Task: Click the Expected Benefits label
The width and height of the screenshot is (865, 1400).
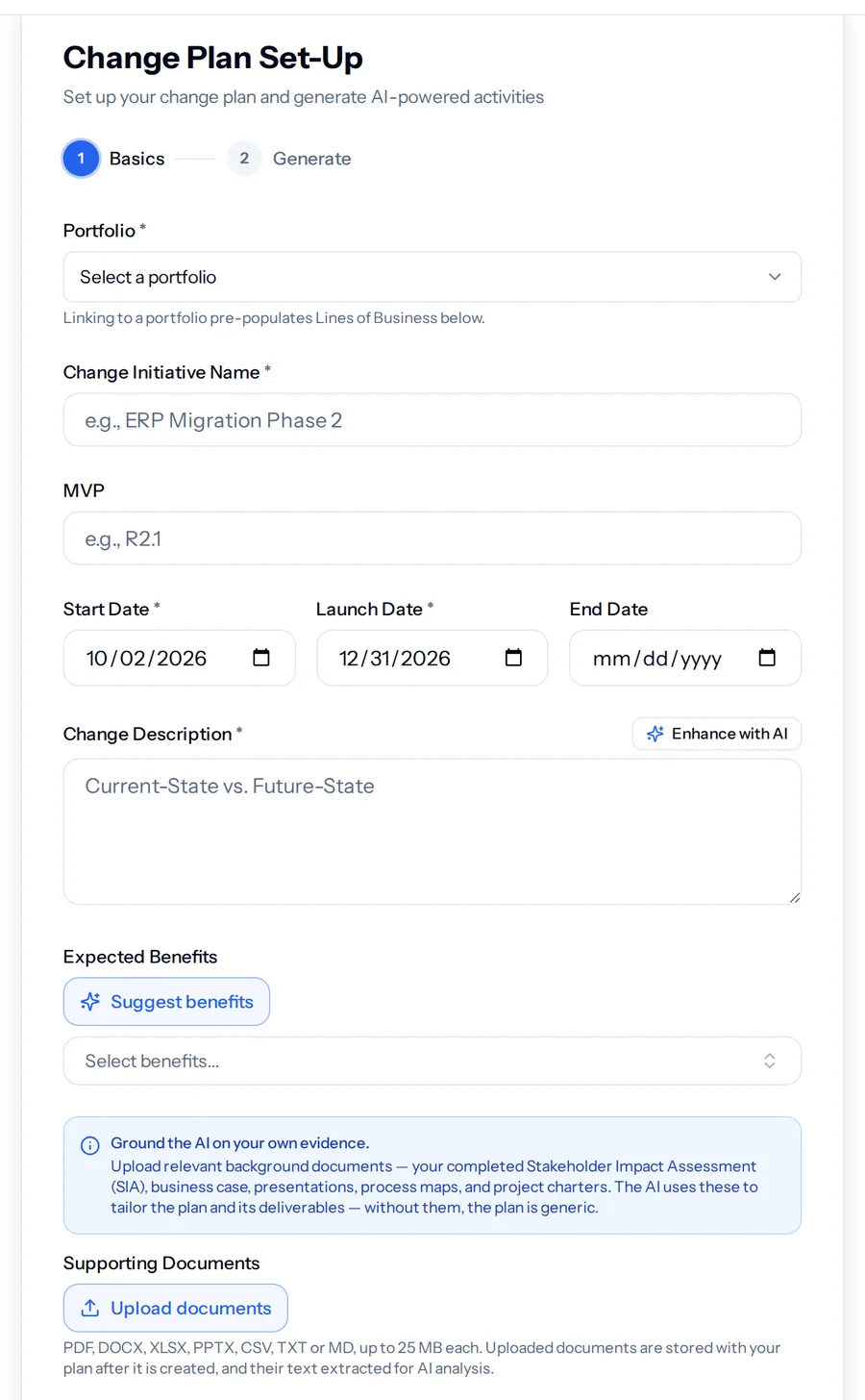Action: pos(140,957)
